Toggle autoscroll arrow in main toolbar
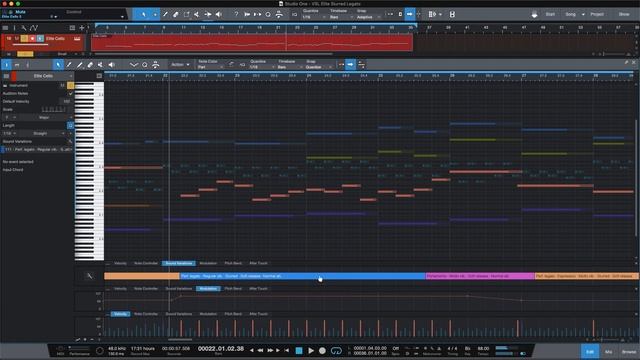 [x=410, y=14]
